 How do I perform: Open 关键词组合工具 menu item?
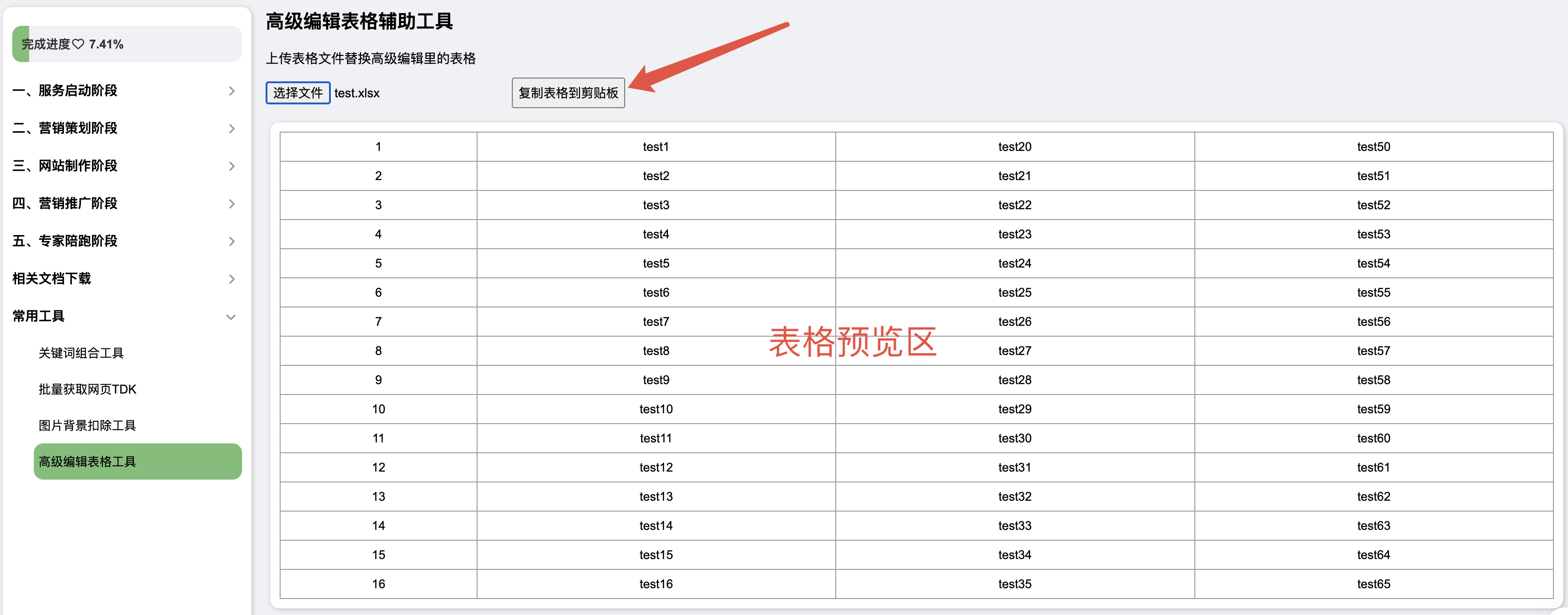[x=138, y=353]
